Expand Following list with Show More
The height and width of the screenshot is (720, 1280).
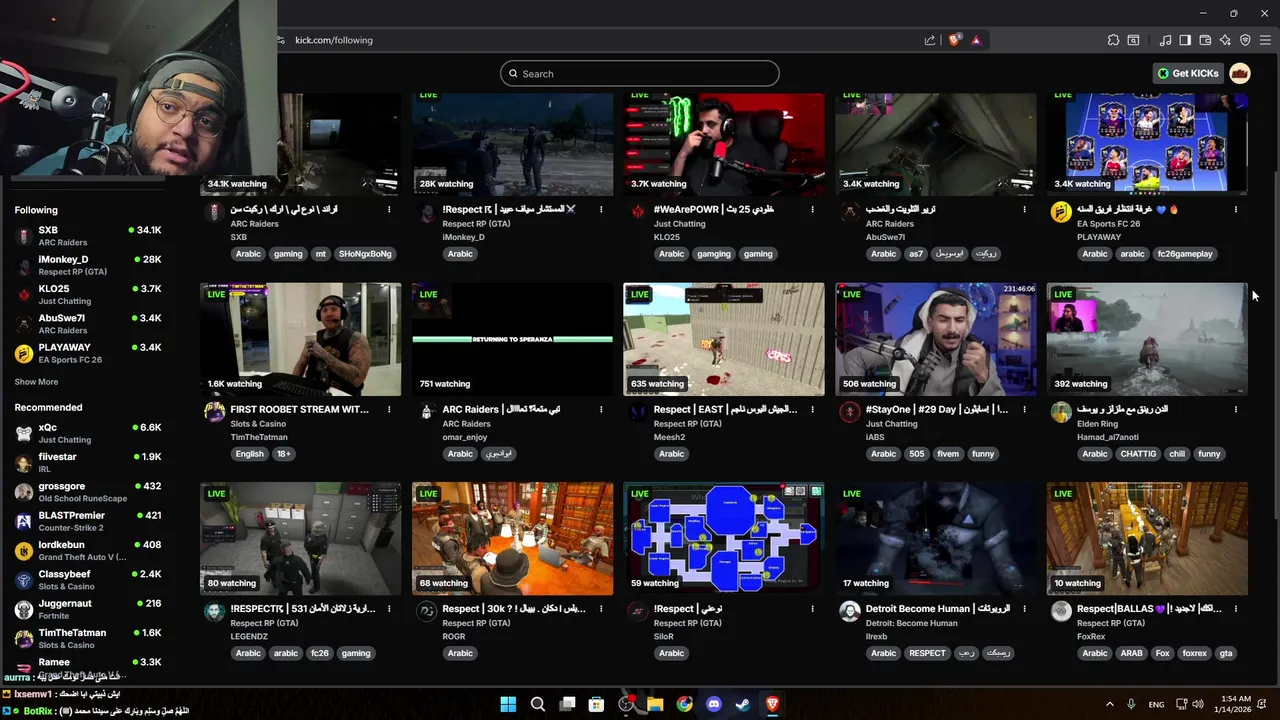coord(36,382)
